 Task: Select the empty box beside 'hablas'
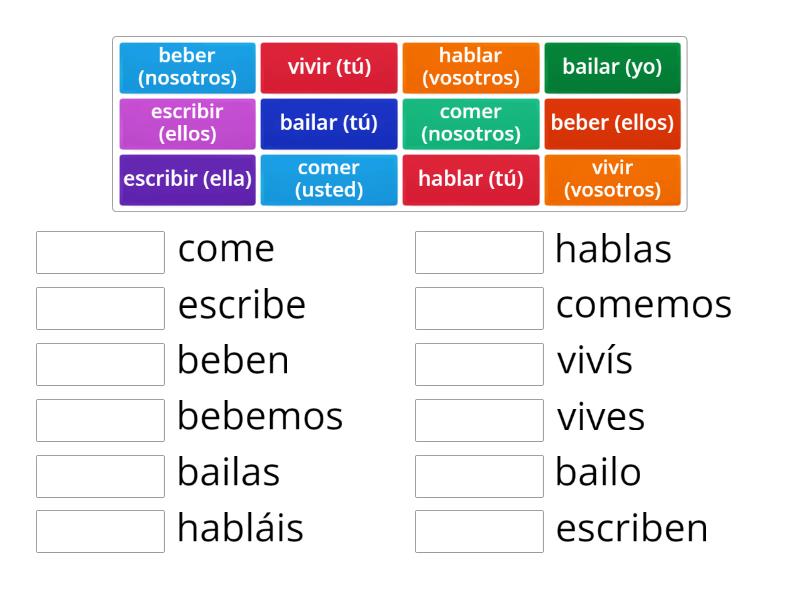(x=478, y=250)
